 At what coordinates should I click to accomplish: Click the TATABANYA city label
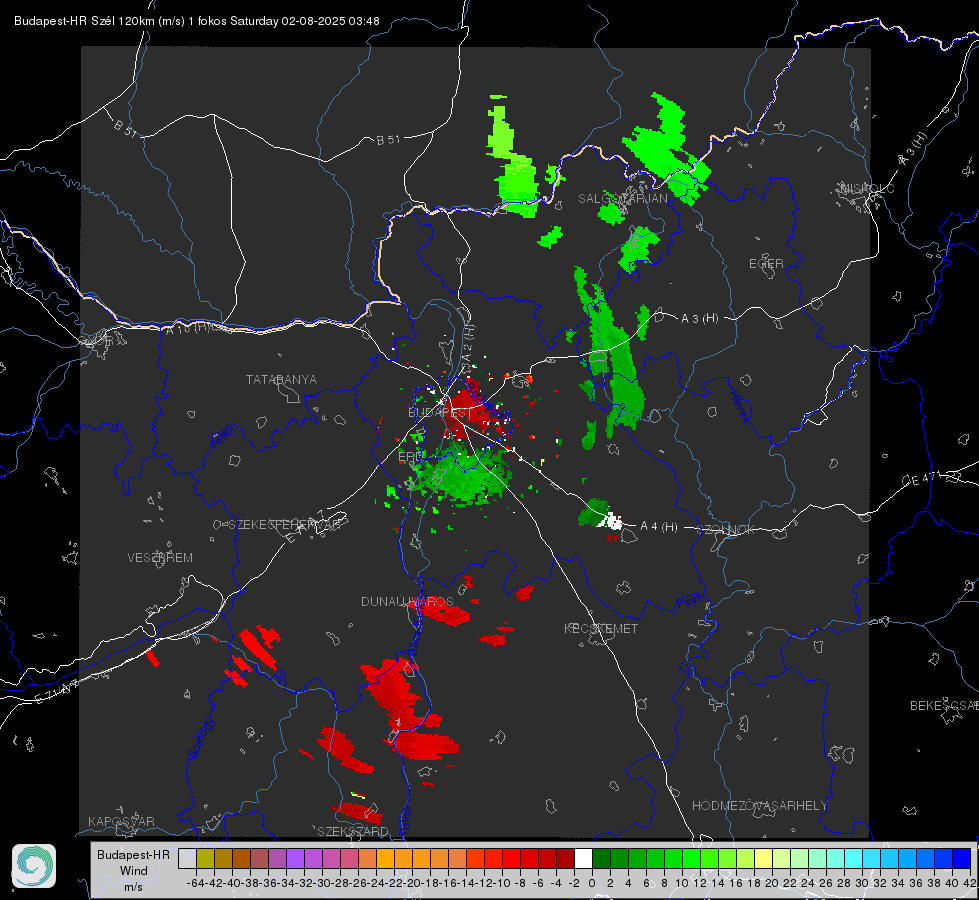281,380
